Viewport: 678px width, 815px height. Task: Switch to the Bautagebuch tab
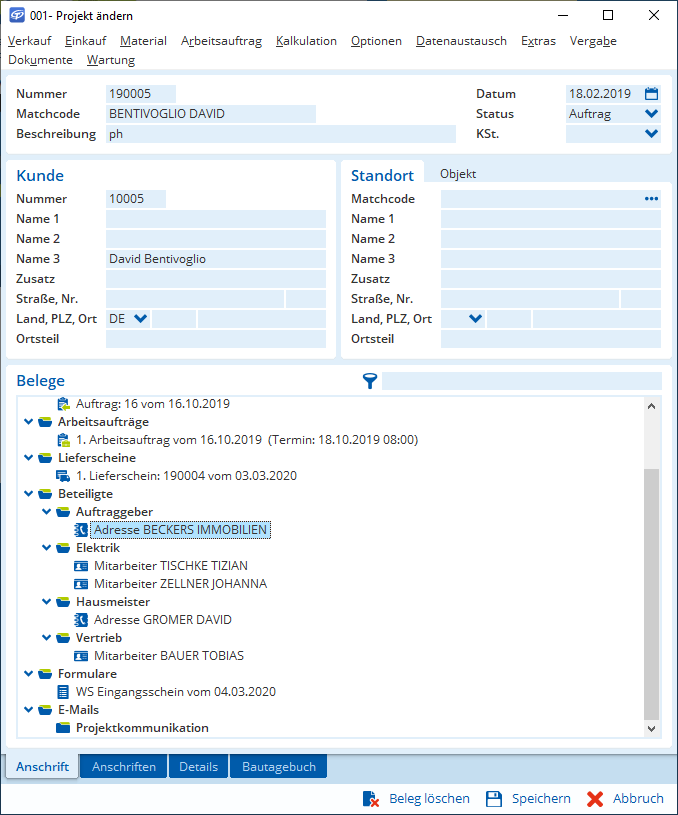[x=278, y=767]
